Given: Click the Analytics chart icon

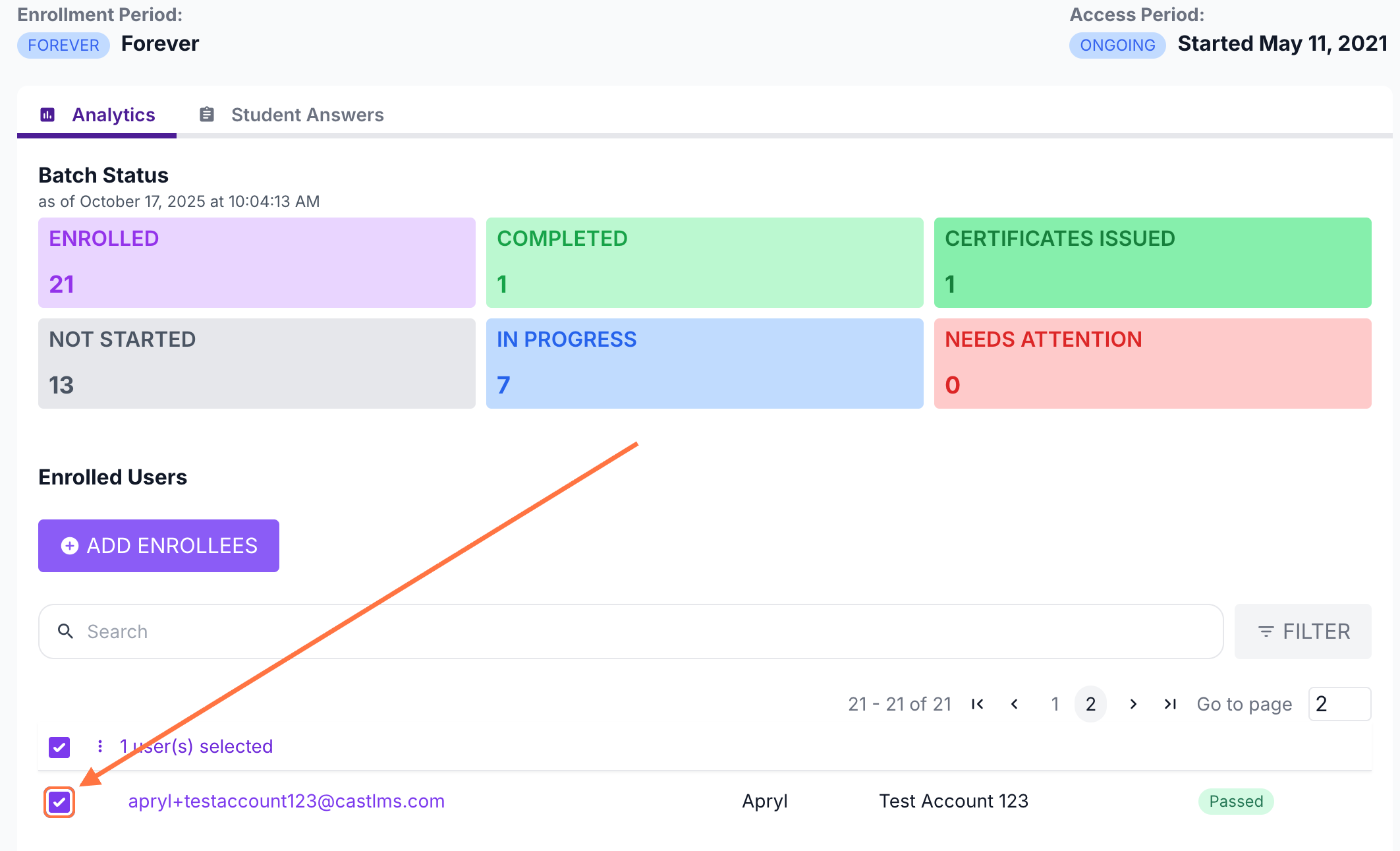Looking at the screenshot, I should point(47,115).
